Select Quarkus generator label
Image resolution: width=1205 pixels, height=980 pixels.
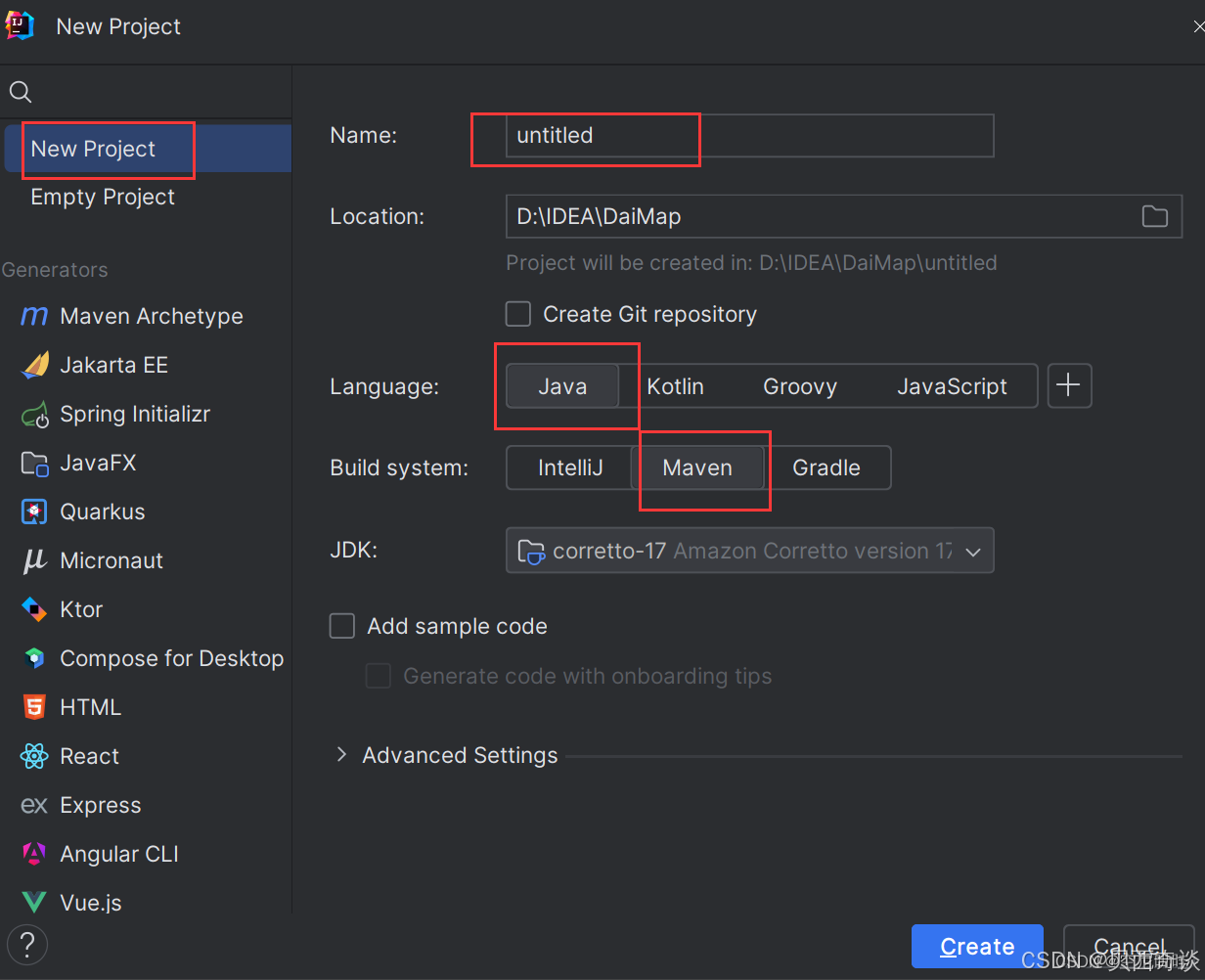tap(103, 512)
